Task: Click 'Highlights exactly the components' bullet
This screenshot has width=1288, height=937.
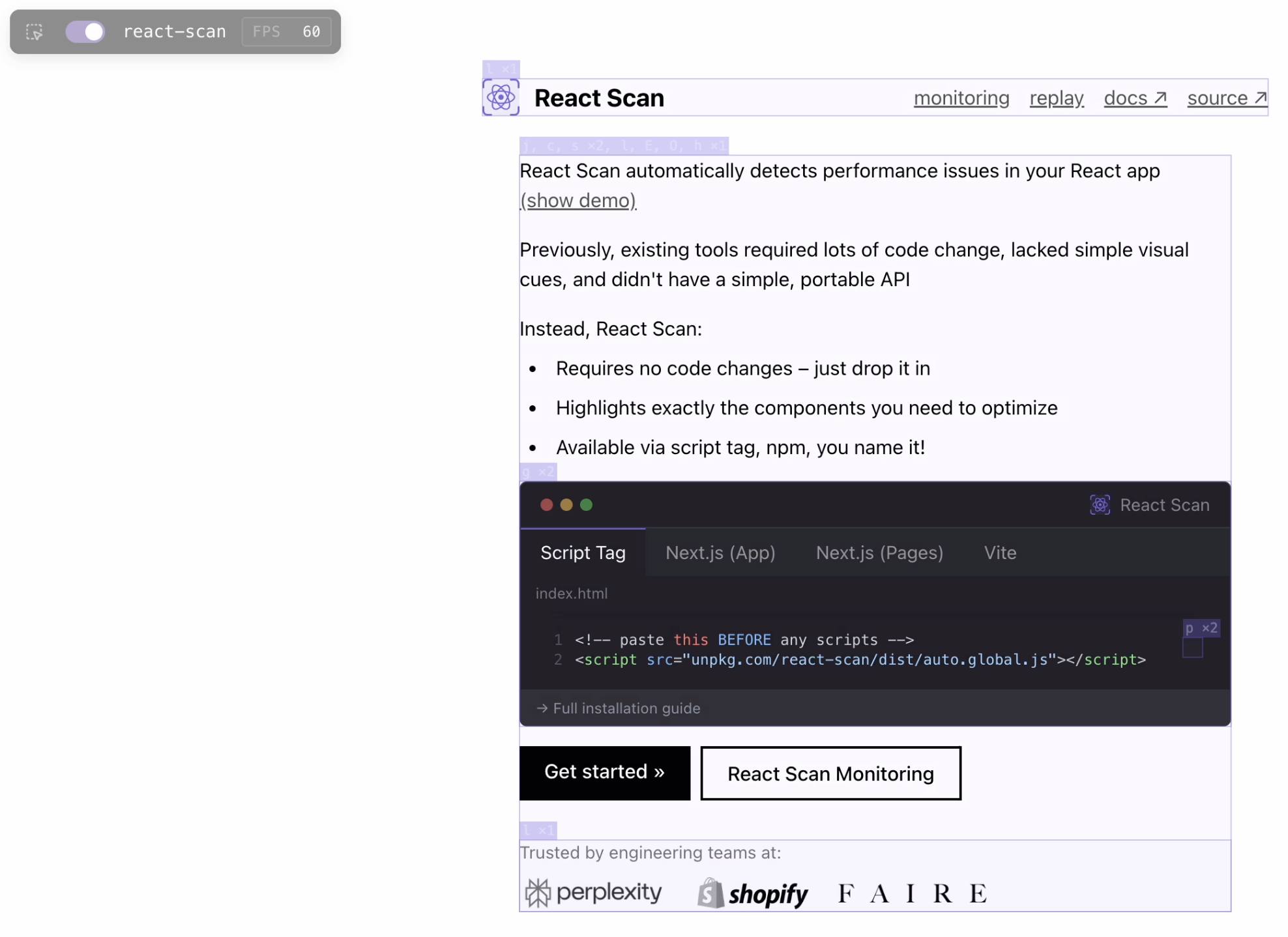Action: coord(806,408)
